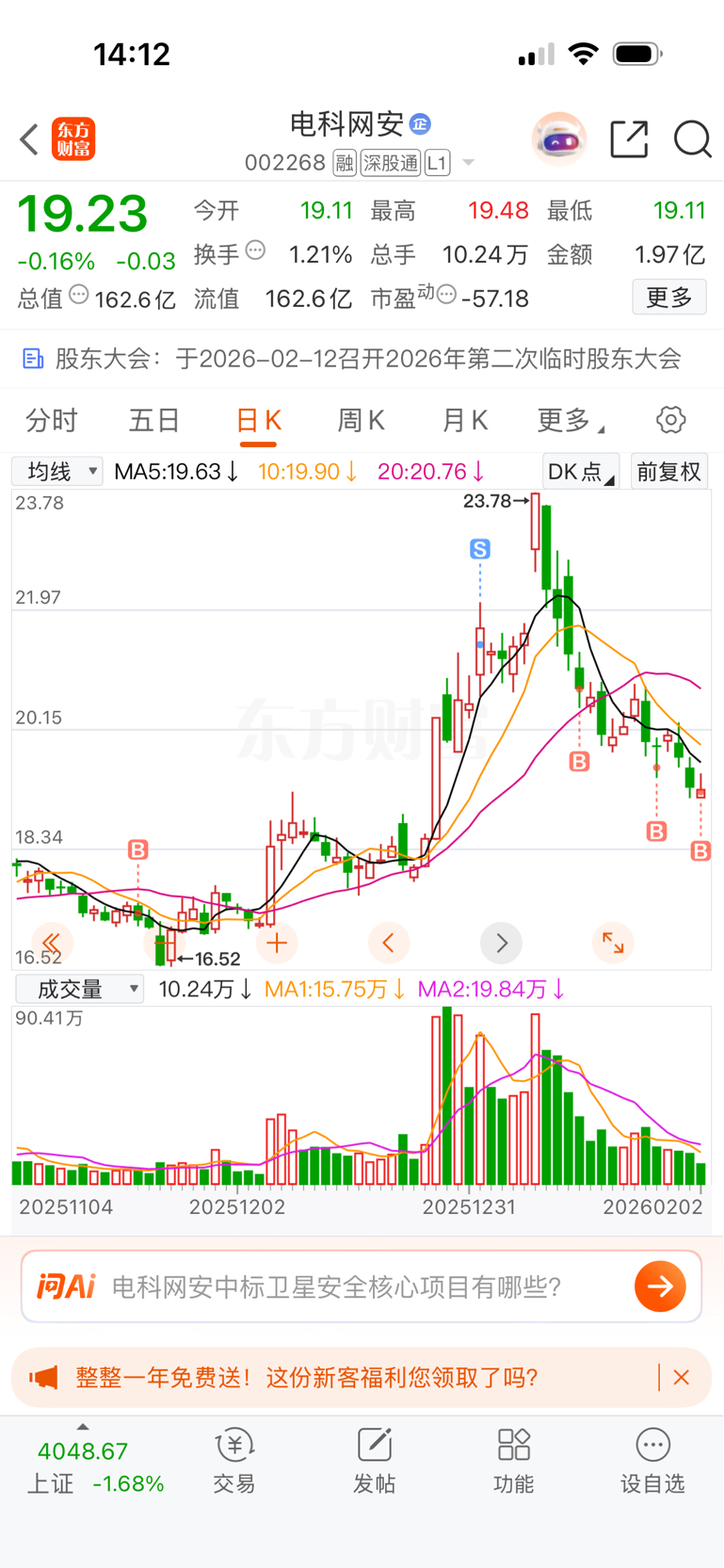Tap the current price 19.23
Image resolution: width=724 pixels, height=1568 pixels.
[x=83, y=214]
